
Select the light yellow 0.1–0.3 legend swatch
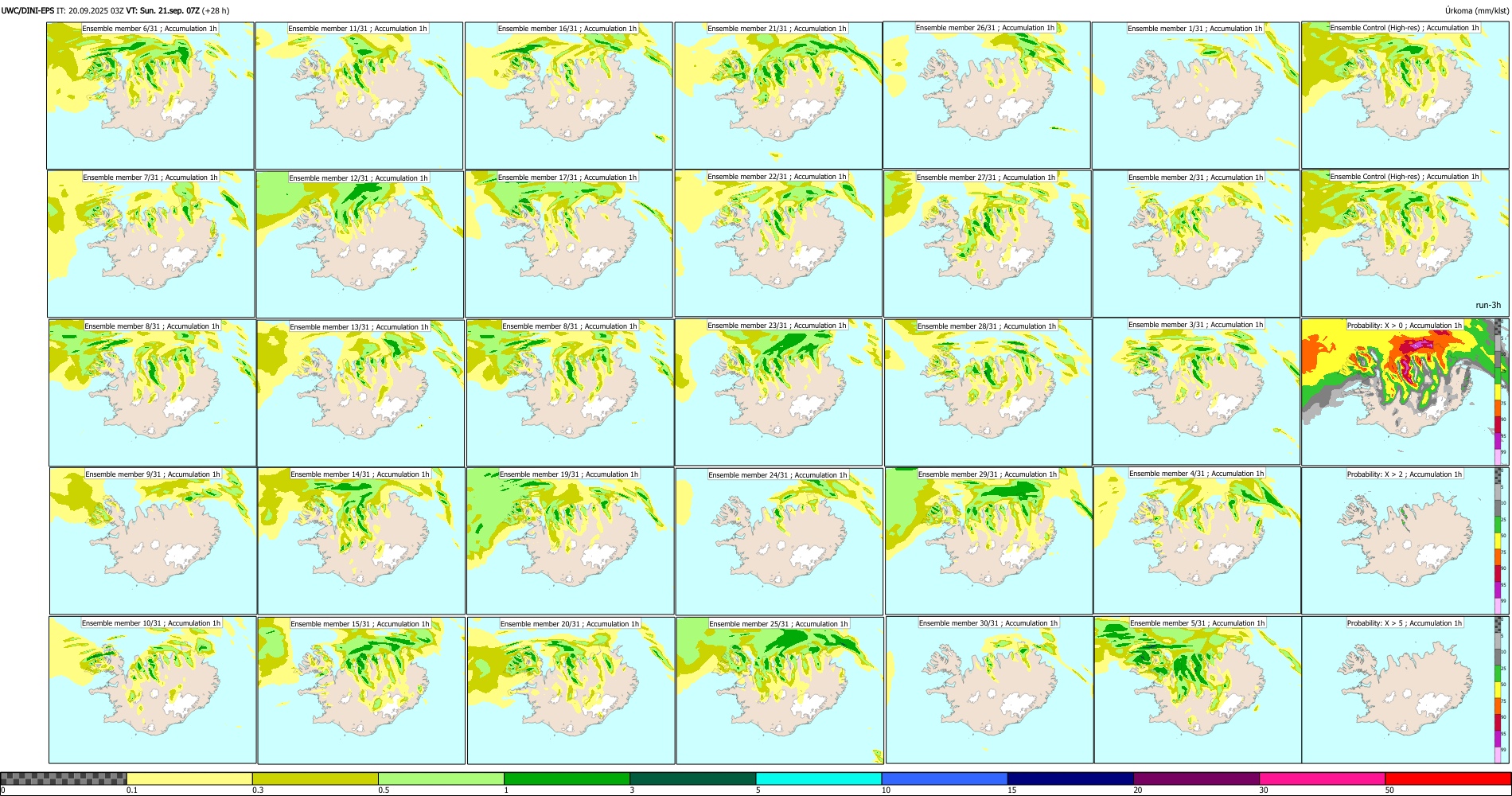189,778
